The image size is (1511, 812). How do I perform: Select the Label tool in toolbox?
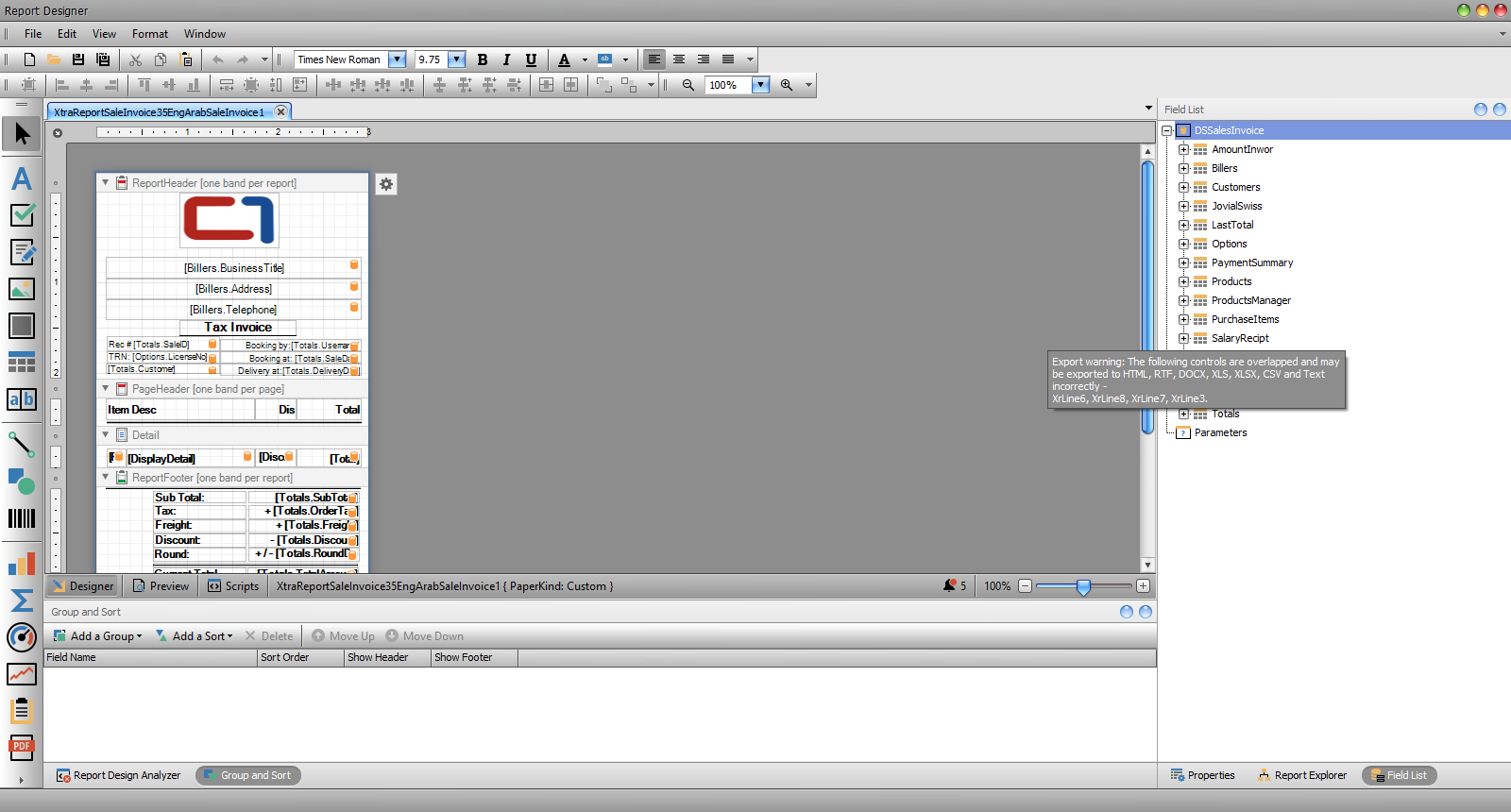click(22, 178)
